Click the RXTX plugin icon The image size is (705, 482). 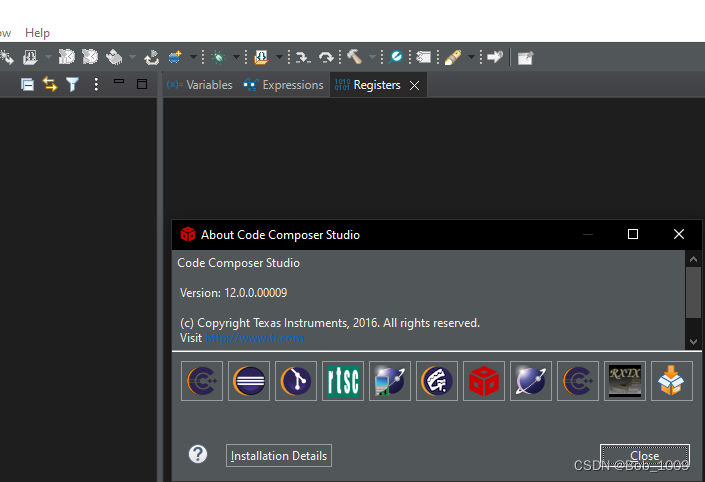625,381
